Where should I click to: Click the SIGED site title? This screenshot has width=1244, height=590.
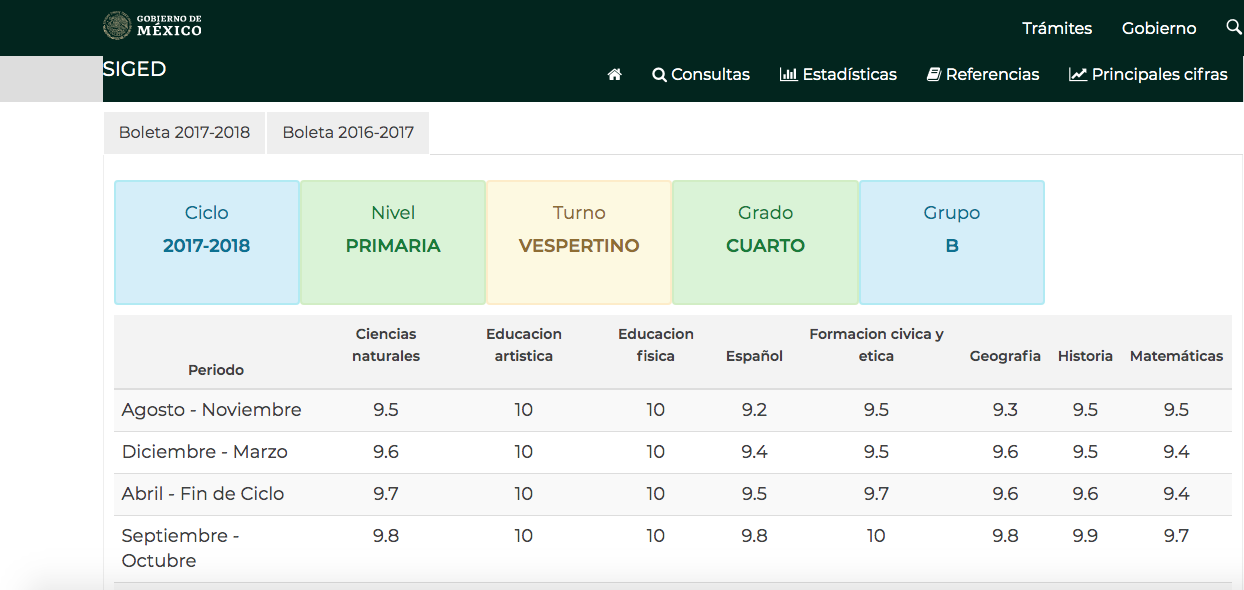pyautogui.click(x=134, y=69)
